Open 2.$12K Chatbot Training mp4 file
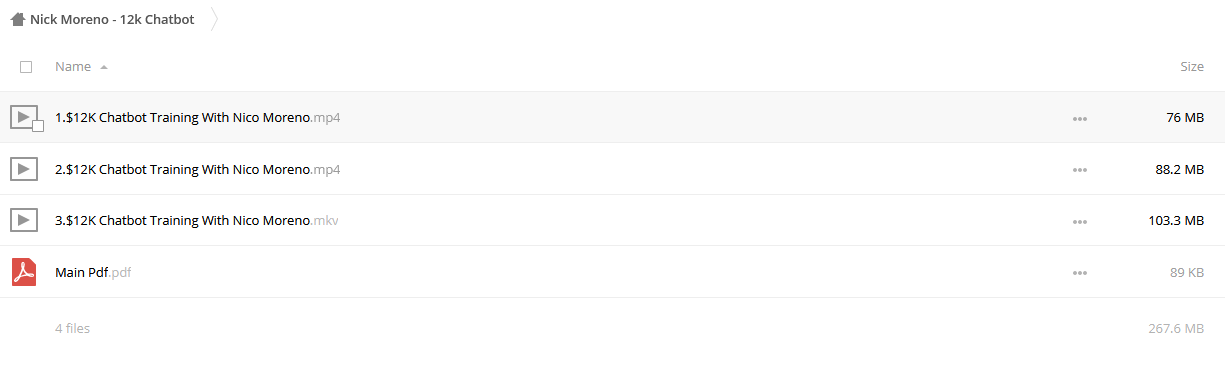1225x382 pixels. [198, 170]
